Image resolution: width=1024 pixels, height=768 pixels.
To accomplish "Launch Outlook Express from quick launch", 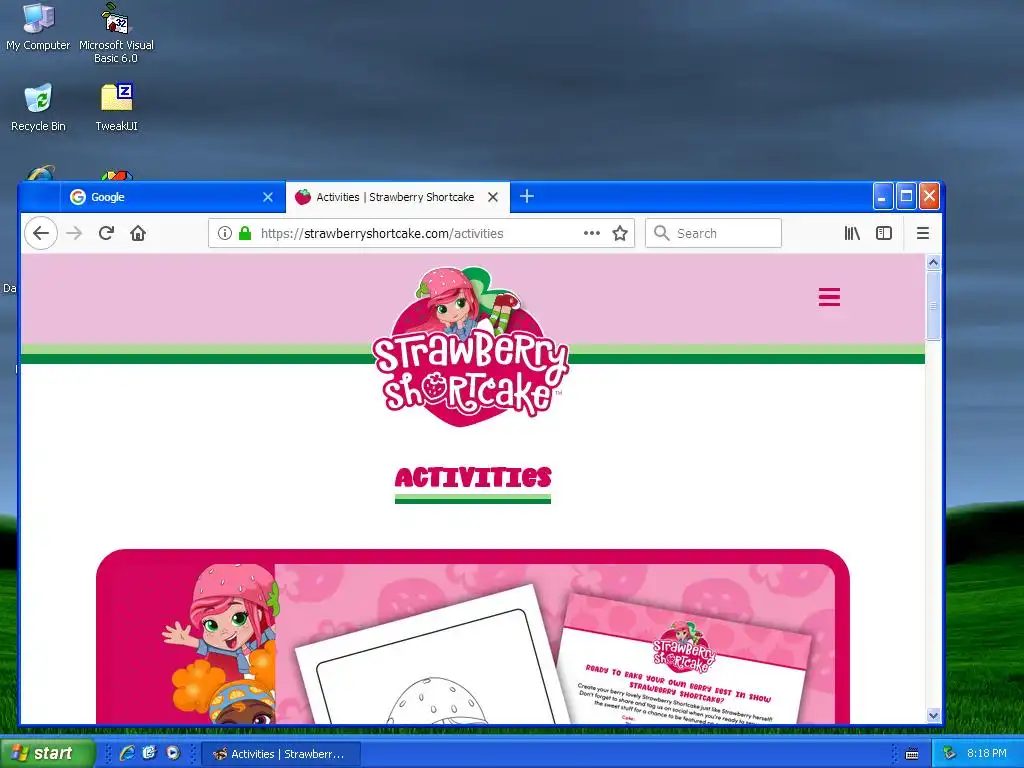I will (x=150, y=753).
